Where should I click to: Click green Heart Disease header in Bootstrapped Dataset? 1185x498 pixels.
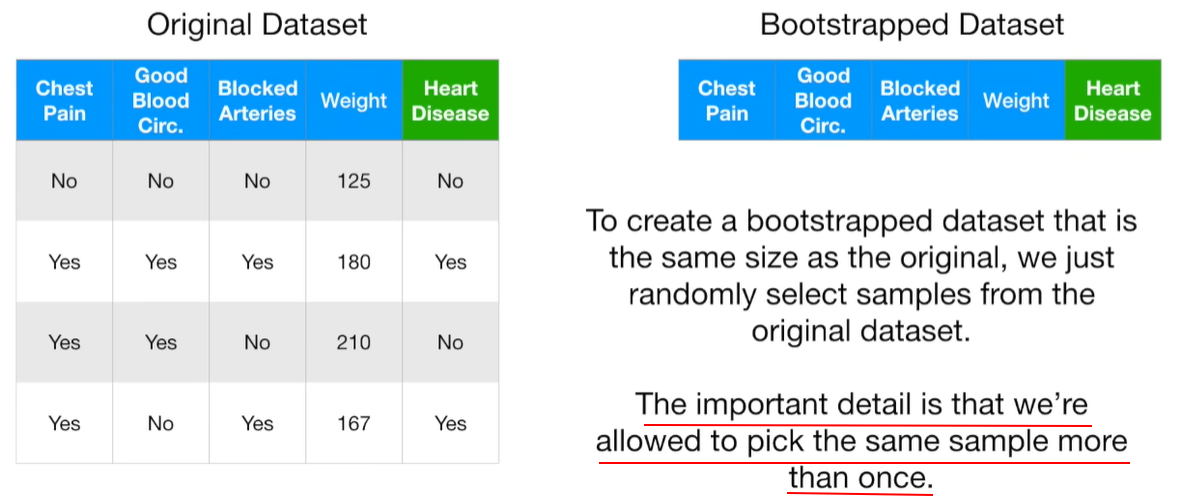(x=1112, y=101)
